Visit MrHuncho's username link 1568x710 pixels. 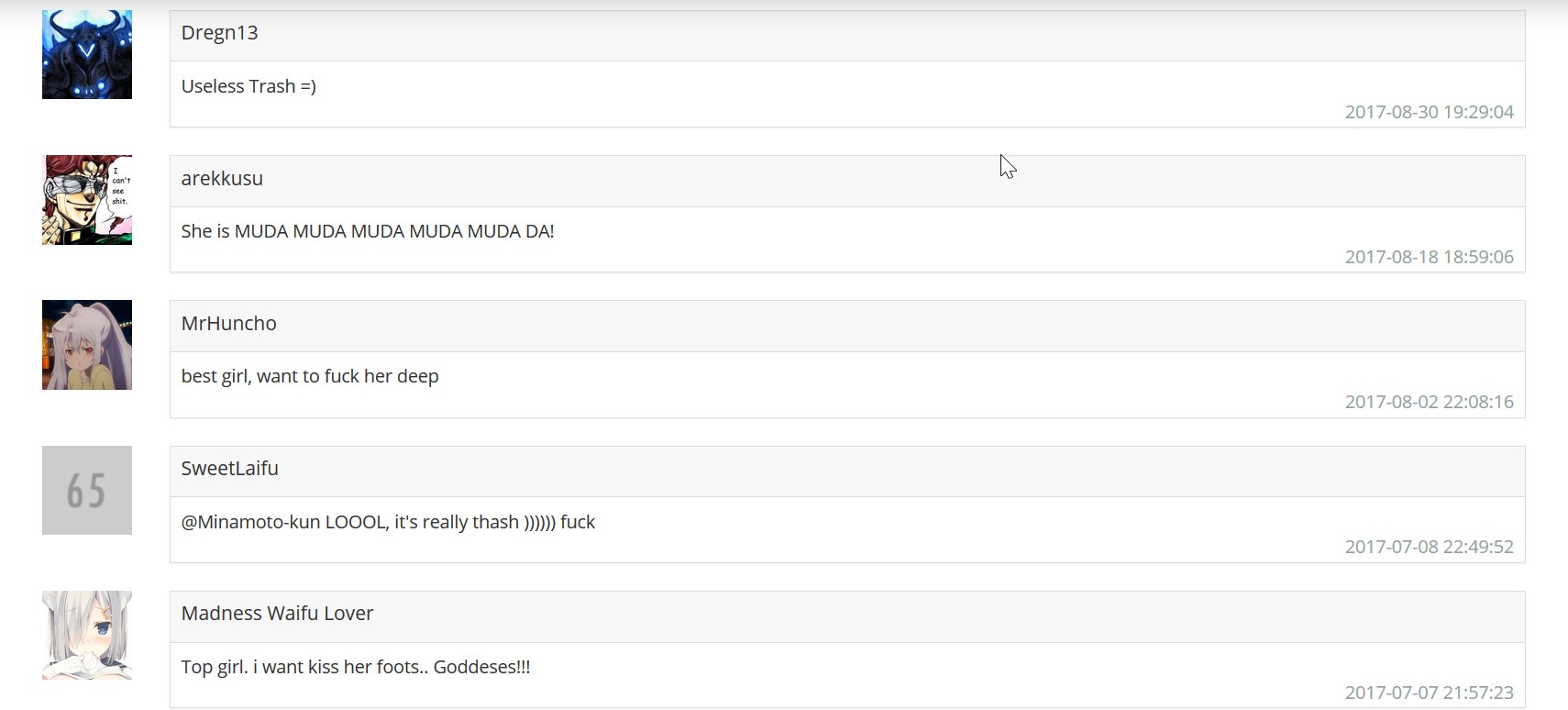pyautogui.click(x=229, y=324)
